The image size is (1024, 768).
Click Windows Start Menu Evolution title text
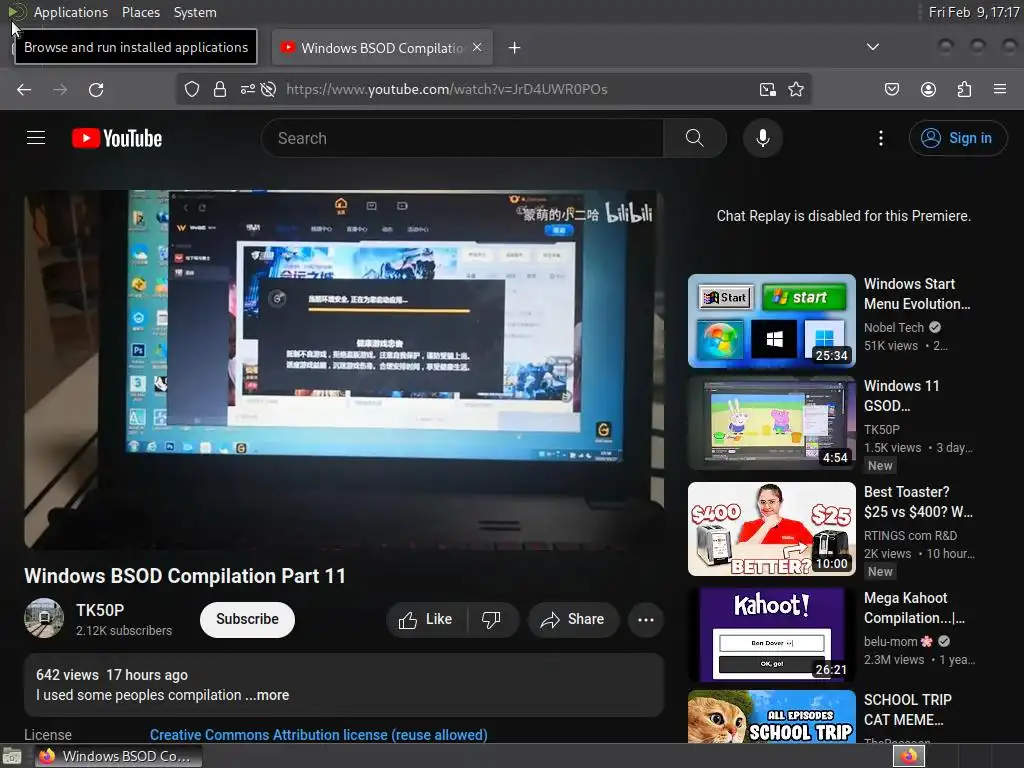[x=917, y=294]
